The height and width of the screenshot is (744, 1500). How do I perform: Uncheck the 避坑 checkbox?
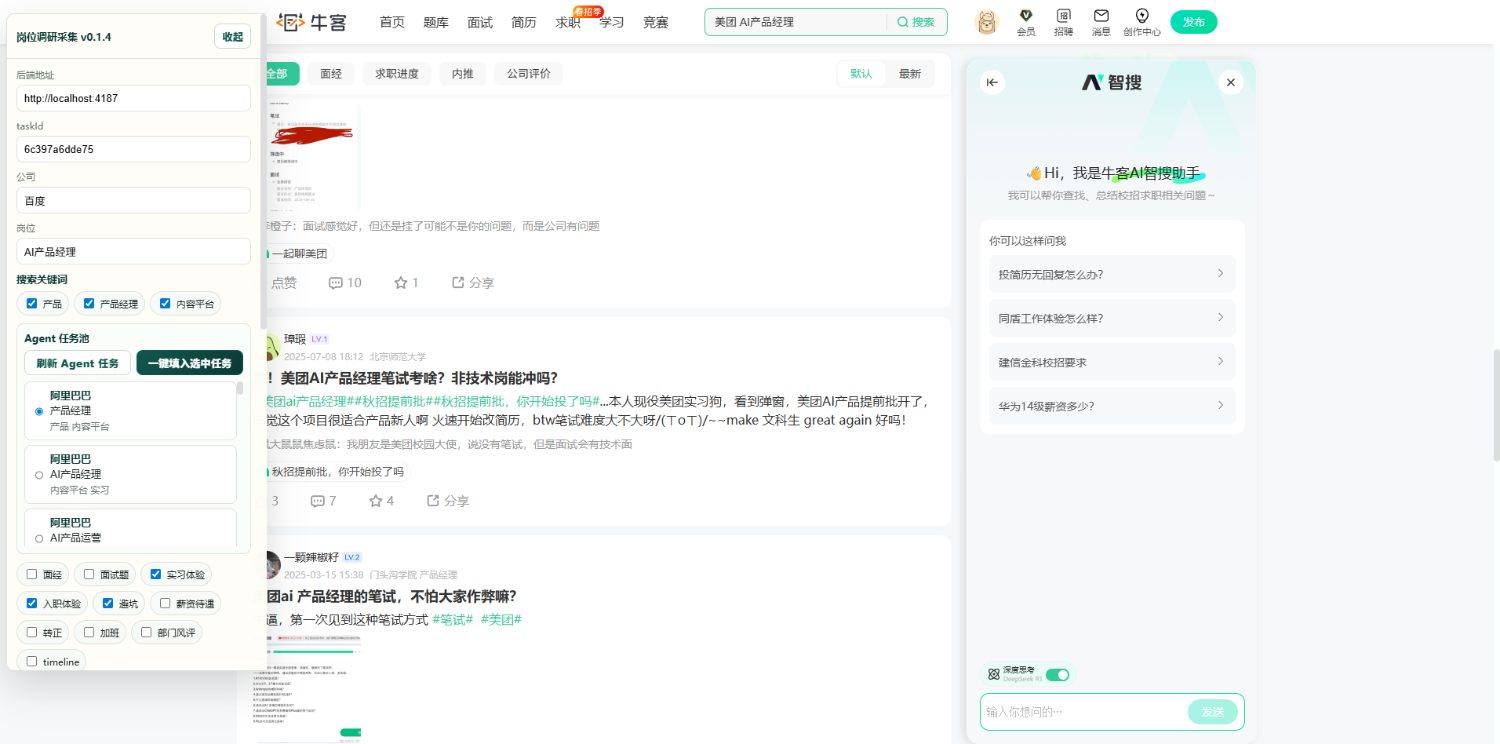(108, 604)
